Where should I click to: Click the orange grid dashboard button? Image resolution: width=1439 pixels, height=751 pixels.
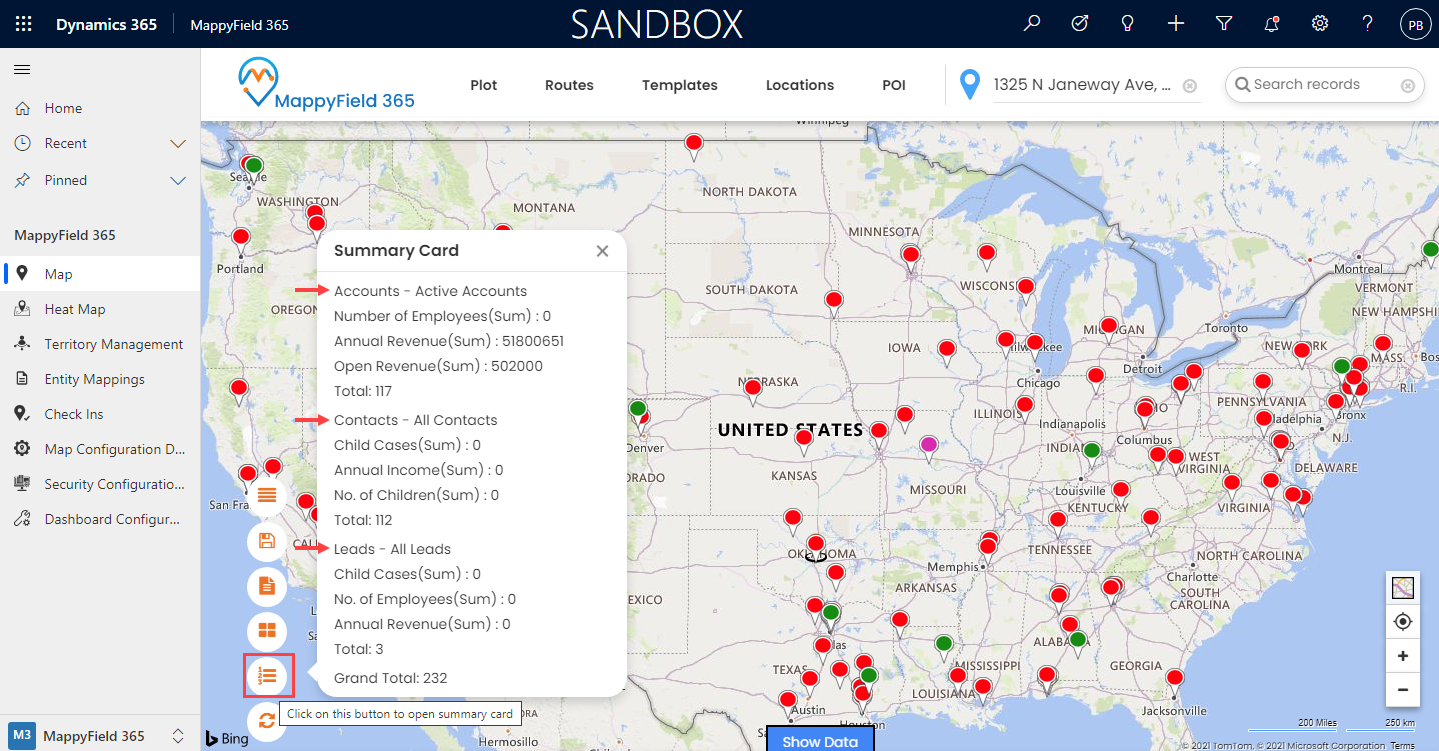267,631
